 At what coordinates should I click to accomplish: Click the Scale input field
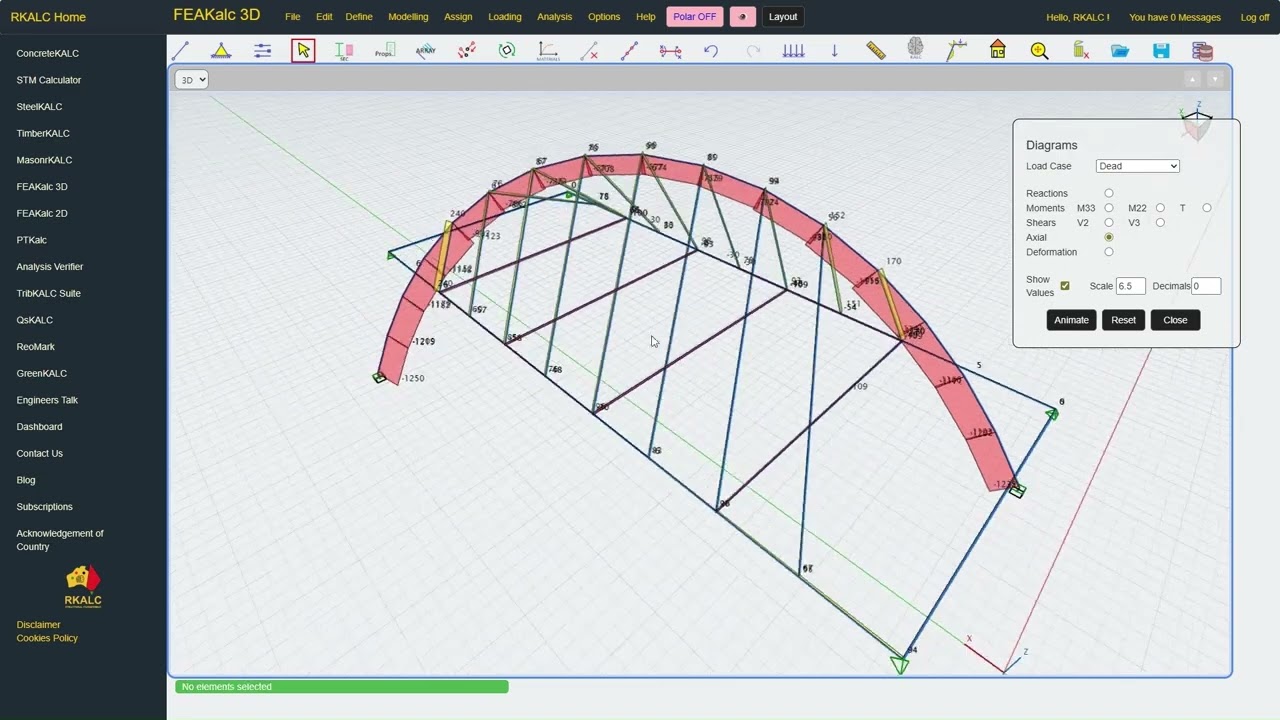point(1131,286)
